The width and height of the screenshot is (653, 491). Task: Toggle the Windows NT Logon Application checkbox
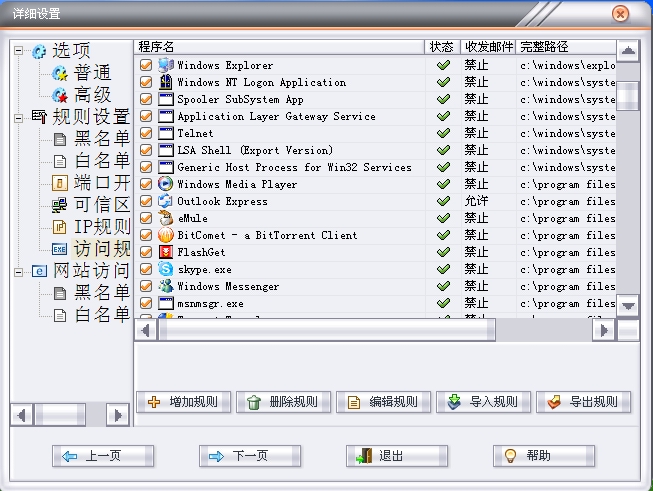click(x=146, y=82)
